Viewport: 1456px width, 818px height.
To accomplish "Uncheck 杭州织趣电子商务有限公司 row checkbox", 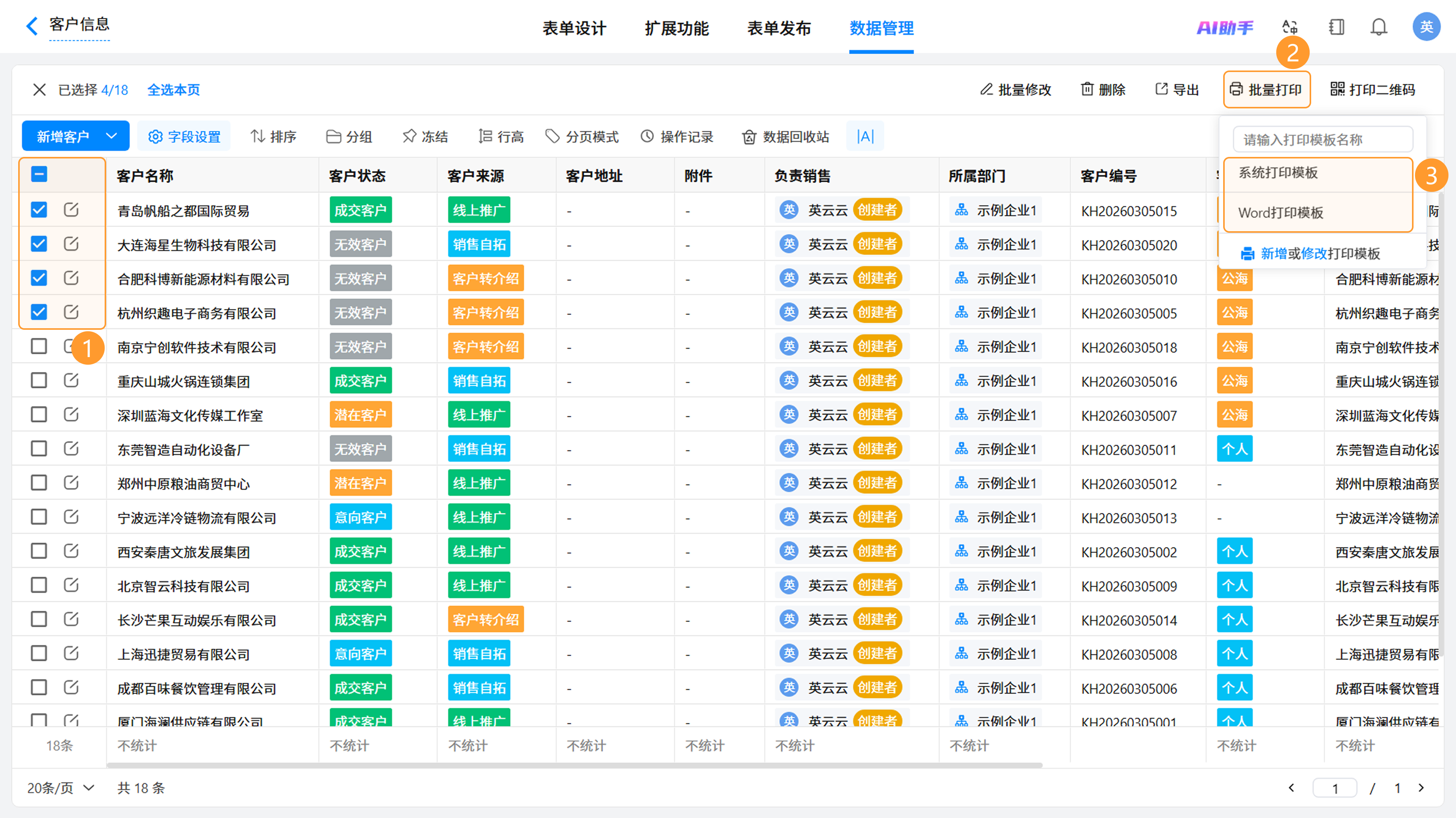I will click(x=39, y=312).
